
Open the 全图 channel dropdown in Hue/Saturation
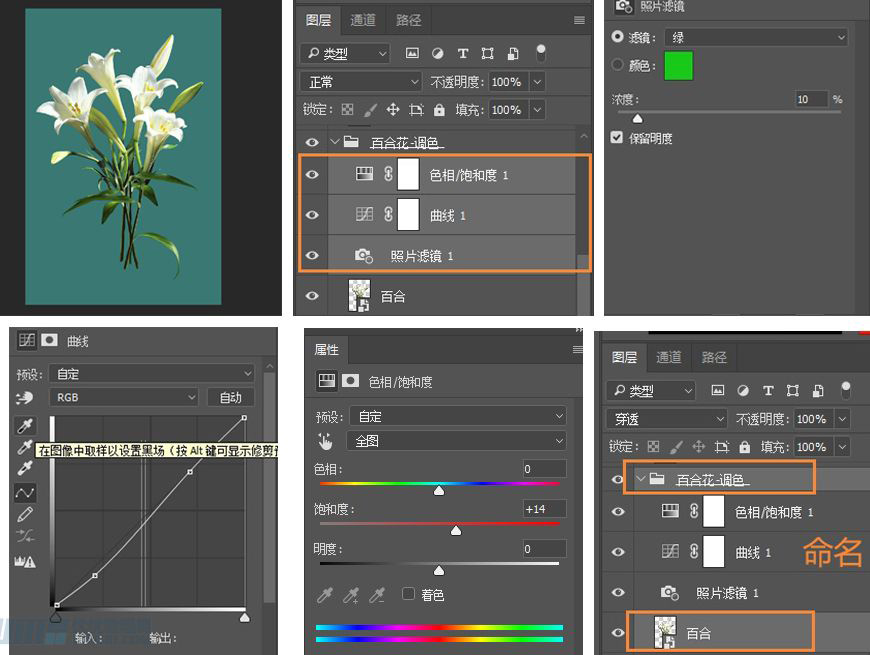[455, 440]
